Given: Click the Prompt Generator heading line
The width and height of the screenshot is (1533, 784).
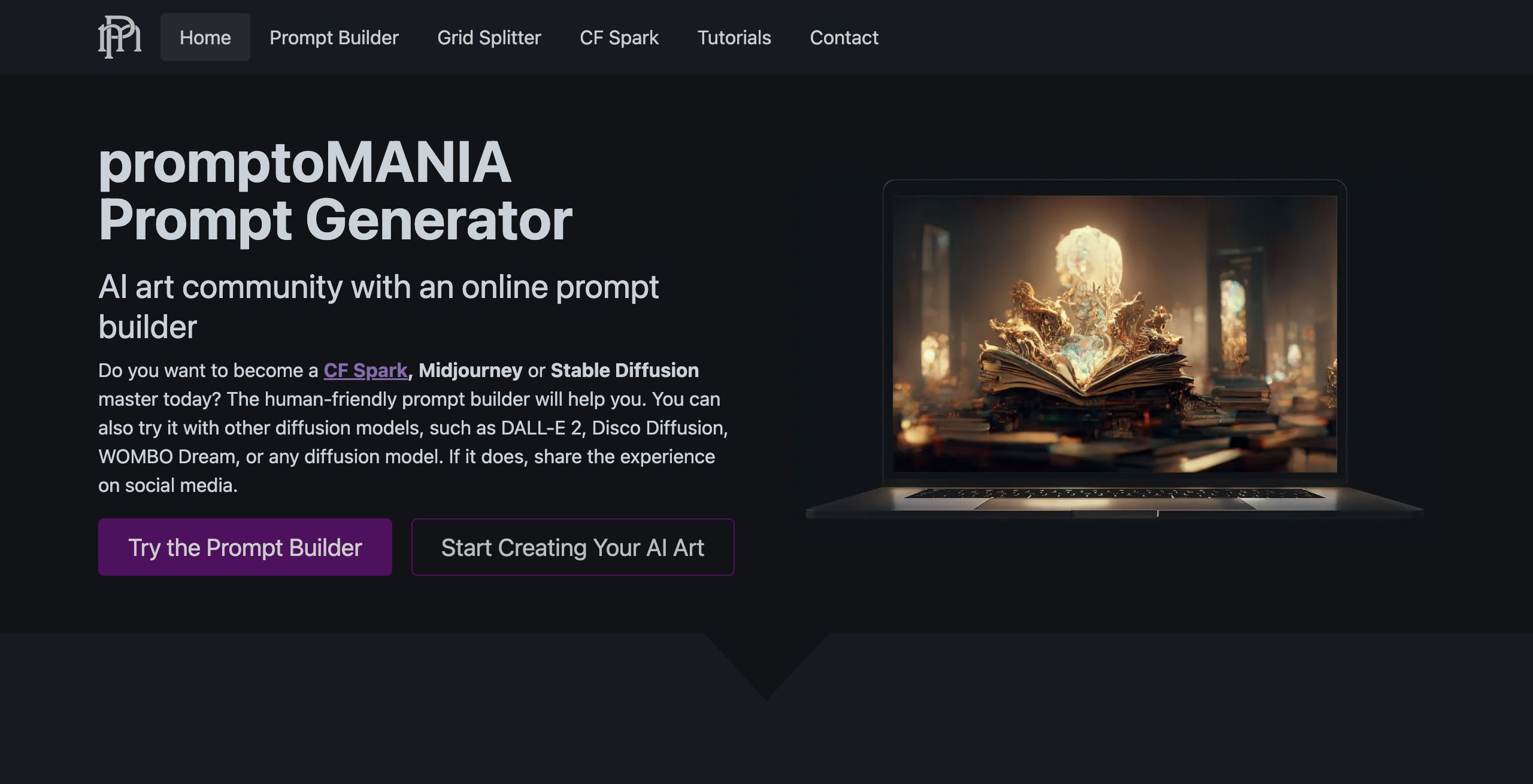Looking at the screenshot, I should coord(335,220).
